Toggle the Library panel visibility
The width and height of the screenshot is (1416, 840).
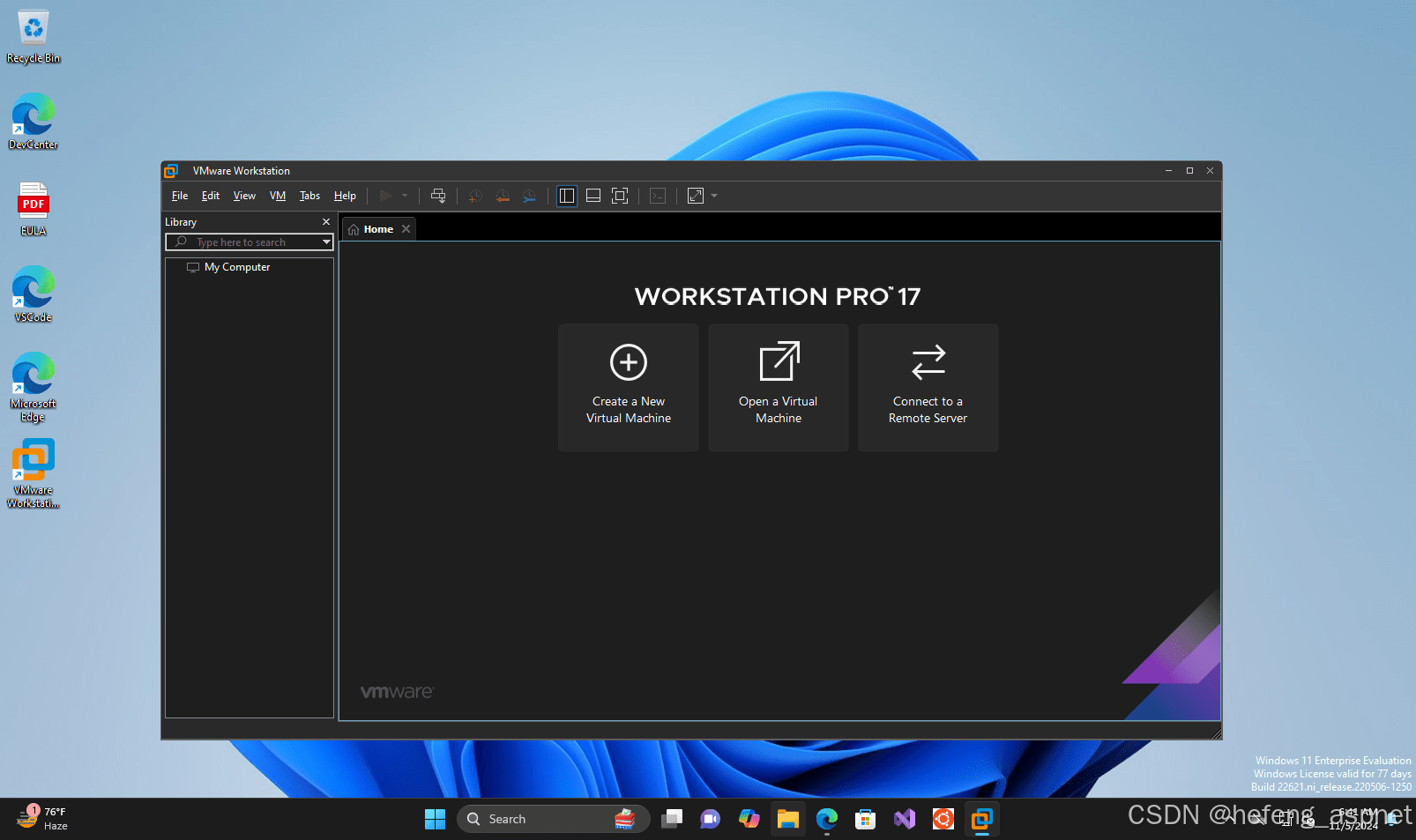[x=566, y=196]
